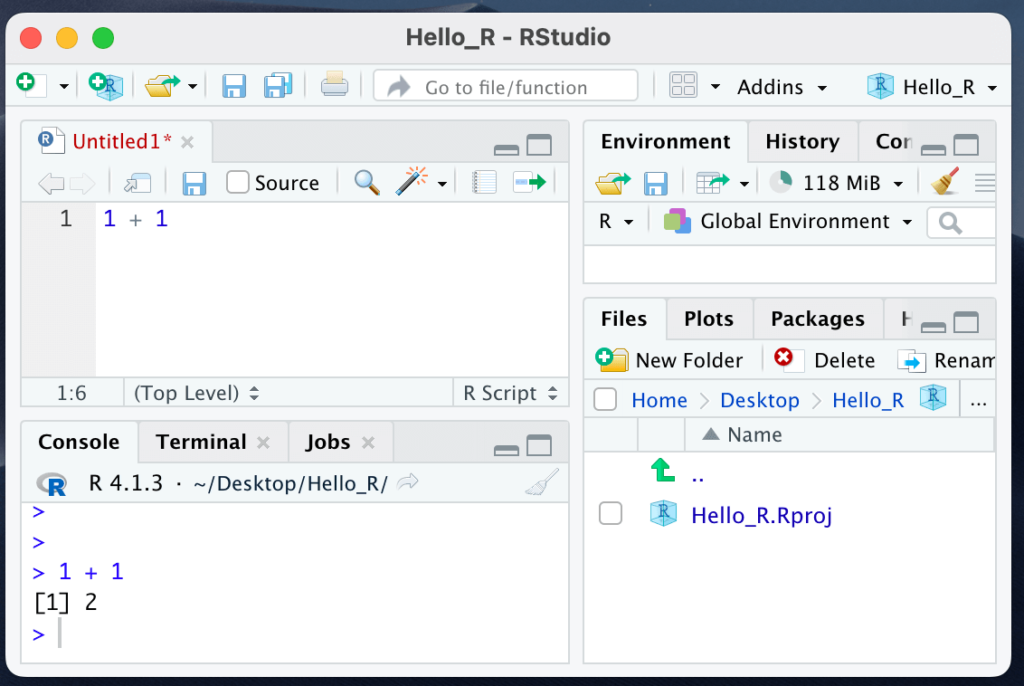
Task: Go back to previous source location
Action: tap(51, 184)
